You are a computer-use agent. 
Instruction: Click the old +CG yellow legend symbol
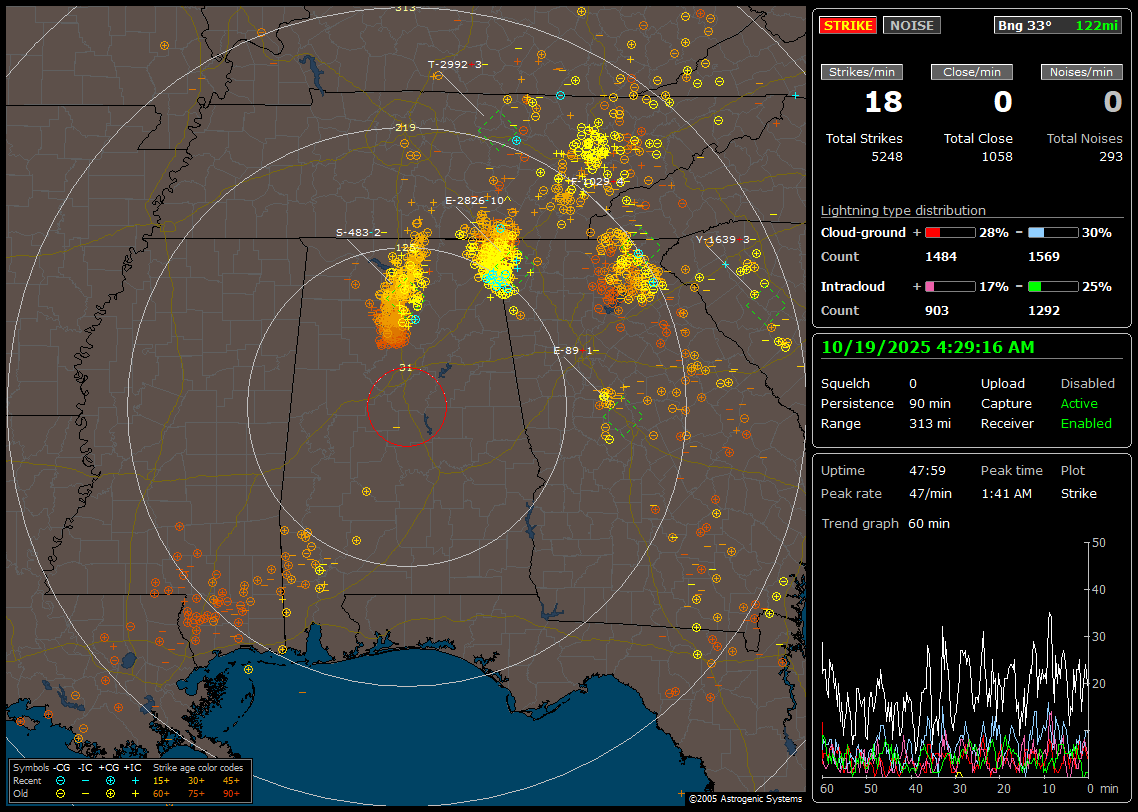(x=110, y=793)
